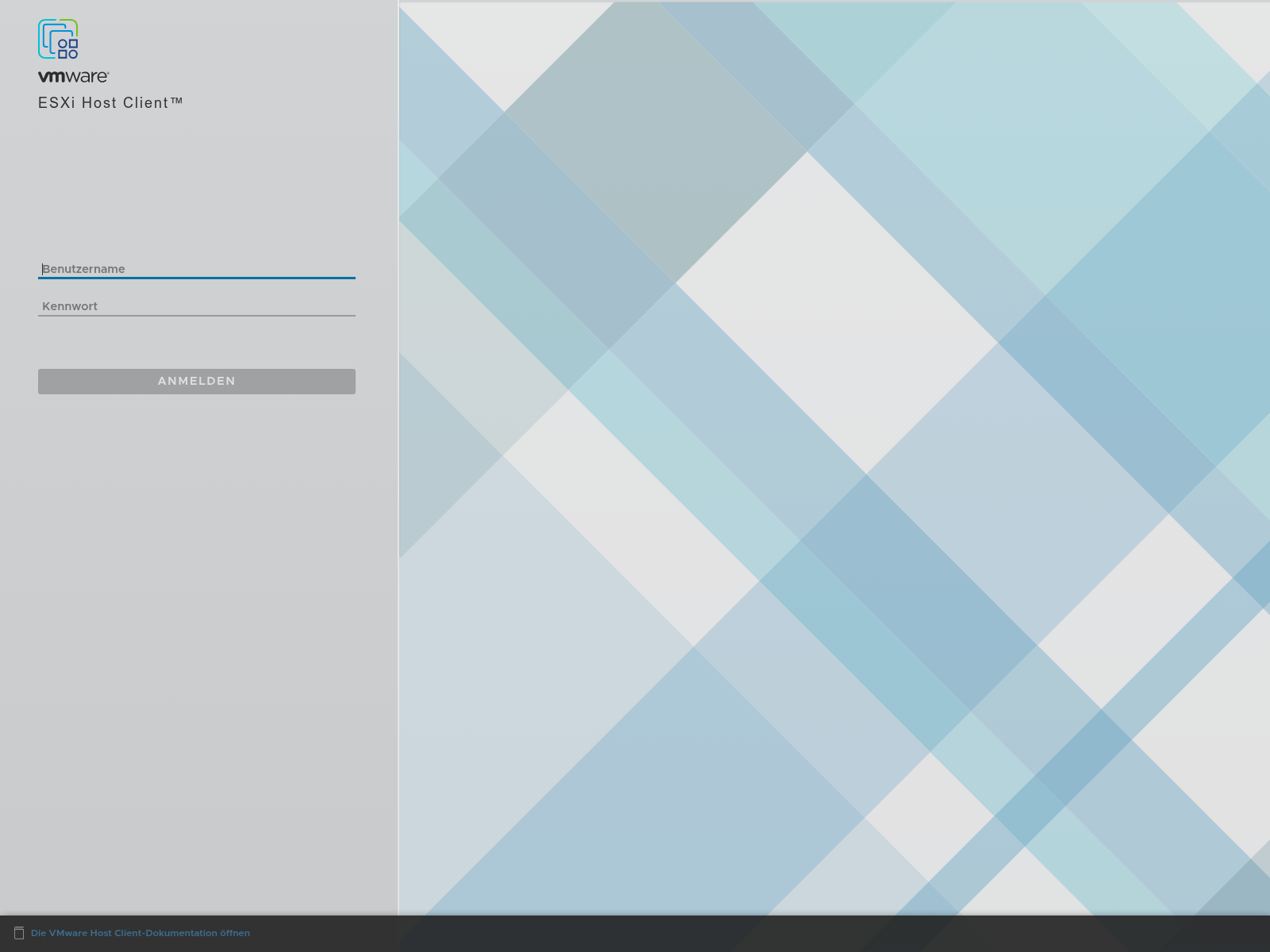Select the colorful ESXi app emblem at top left
This screenshot has width=1270, height=952.
pos(58,40)
